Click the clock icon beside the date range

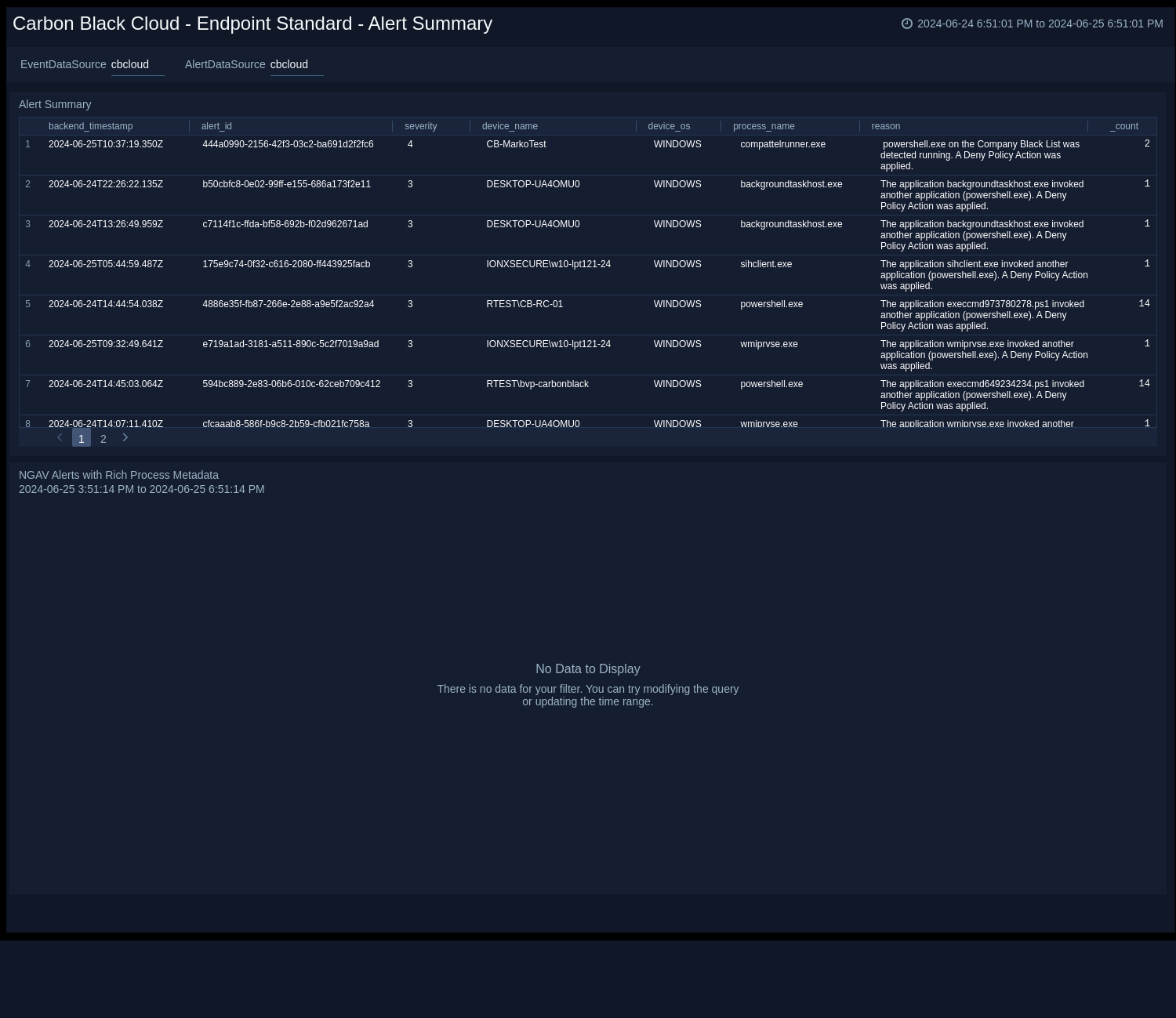point(906,24)
